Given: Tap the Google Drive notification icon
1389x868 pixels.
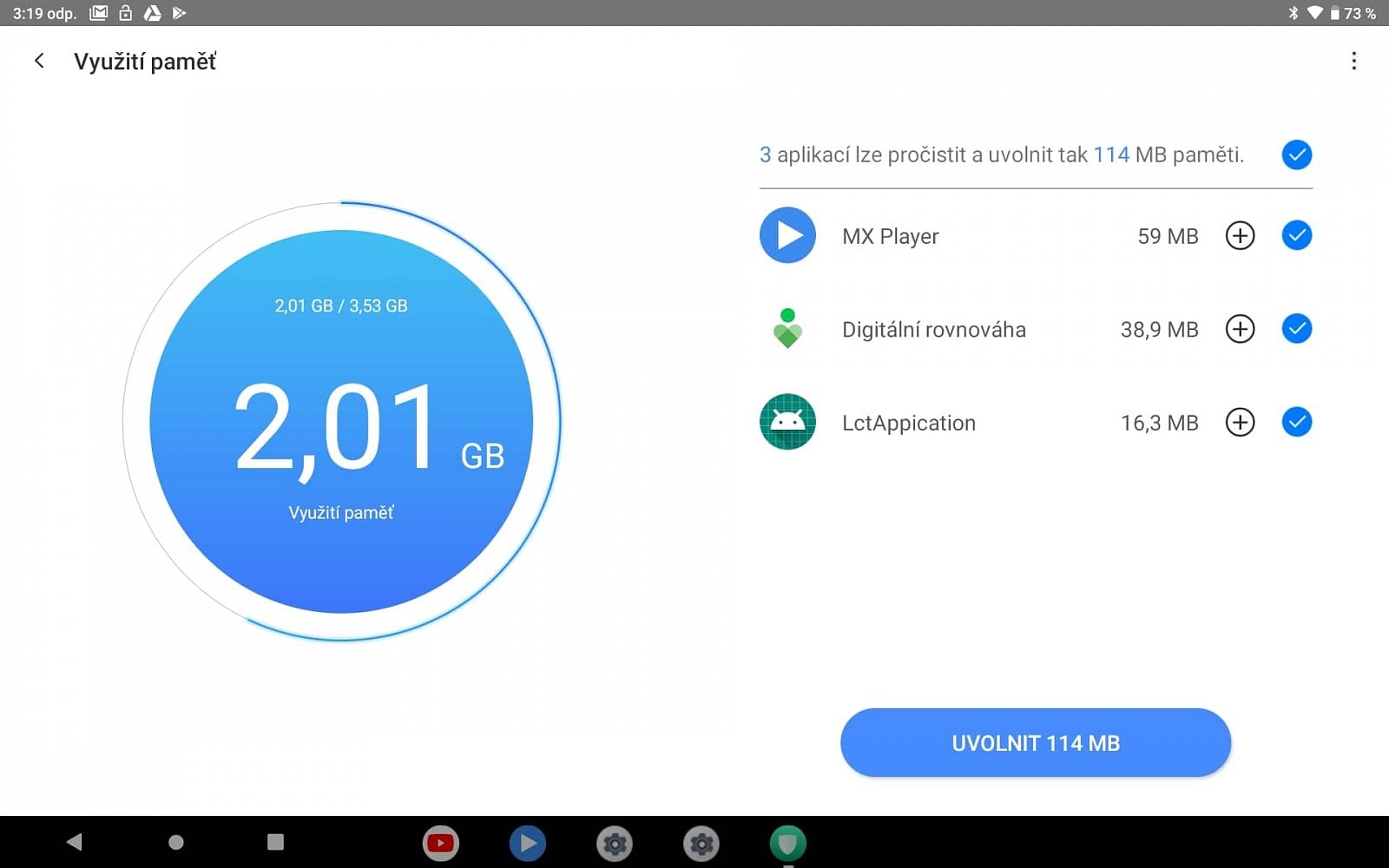Looking at the screenshot, I should pos(152,13).
